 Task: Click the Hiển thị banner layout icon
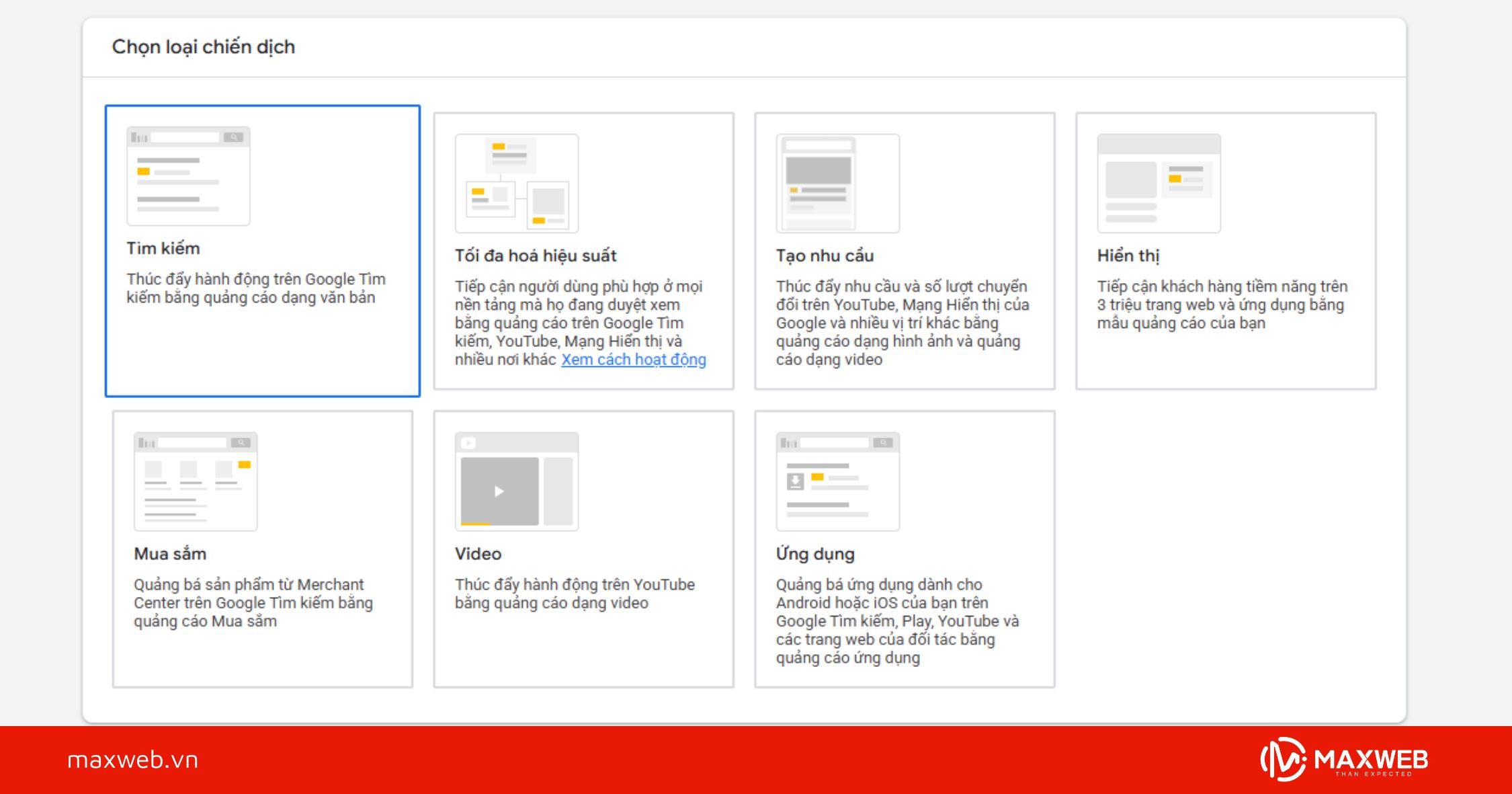(1158, 183)
